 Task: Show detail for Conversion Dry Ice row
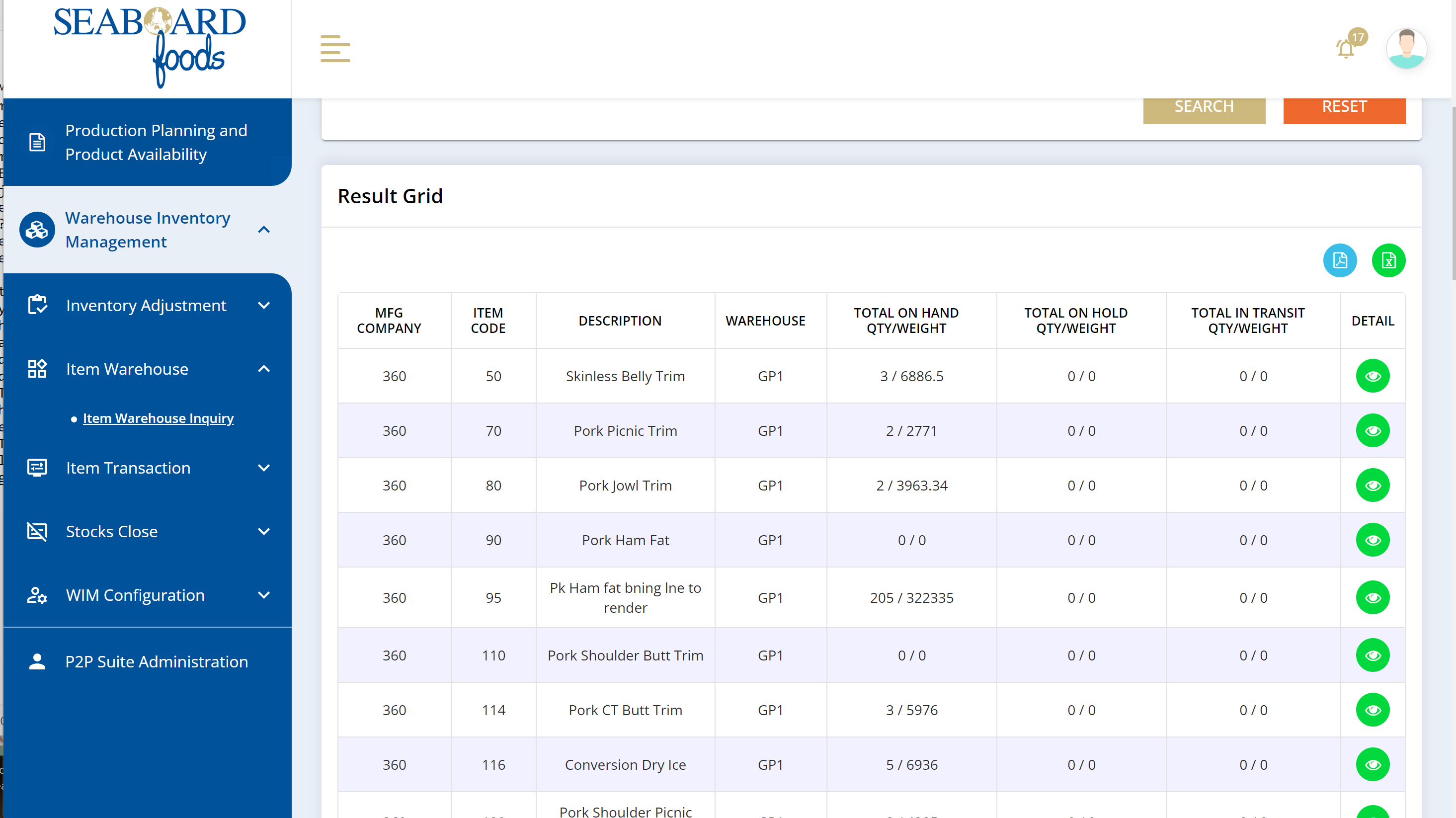coord(1373,764)
